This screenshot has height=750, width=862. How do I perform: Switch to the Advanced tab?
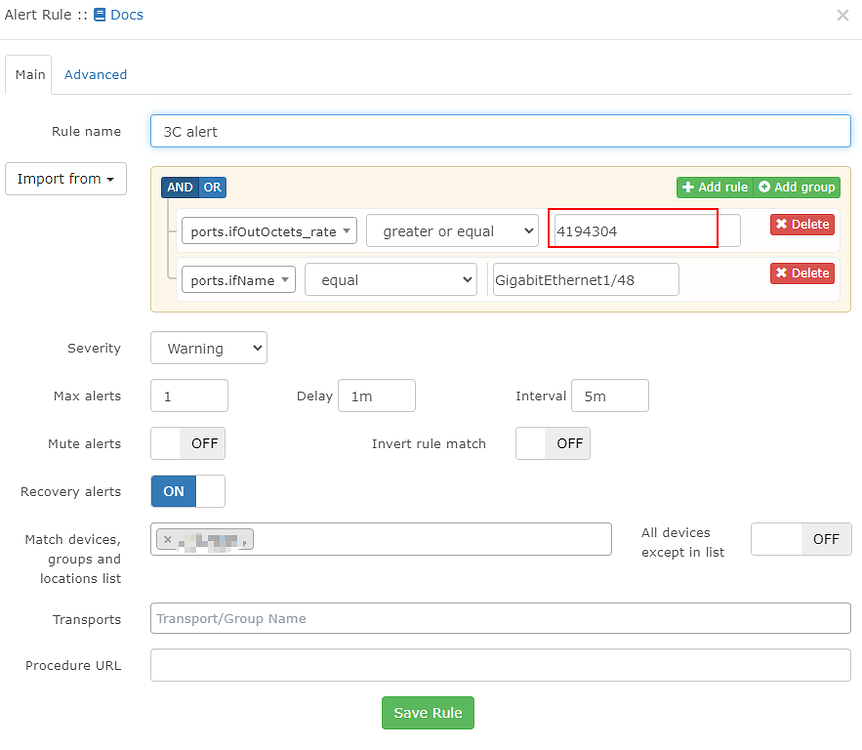pyautogui.click(x=95, y=74)
